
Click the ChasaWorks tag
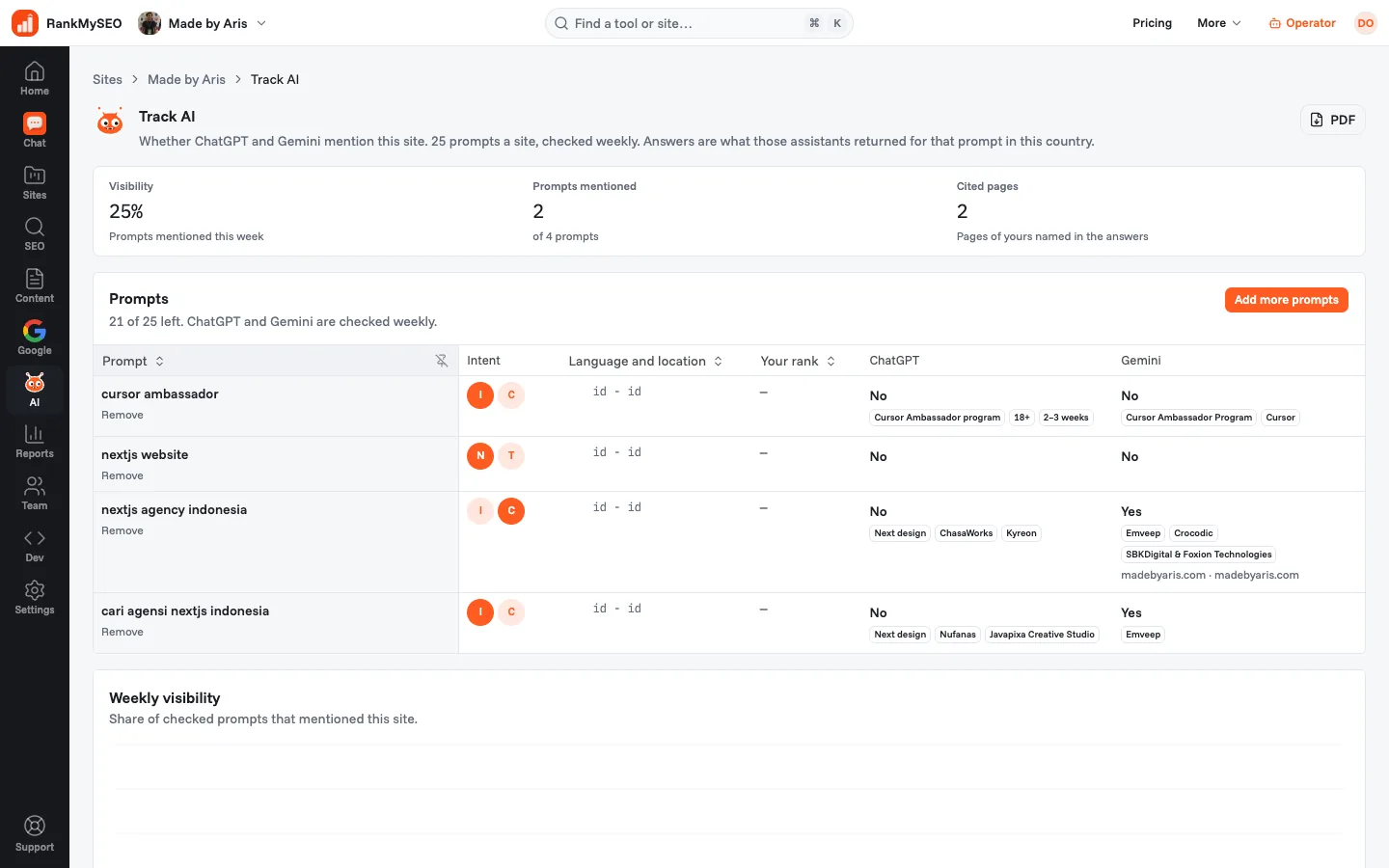coord(966,533)
